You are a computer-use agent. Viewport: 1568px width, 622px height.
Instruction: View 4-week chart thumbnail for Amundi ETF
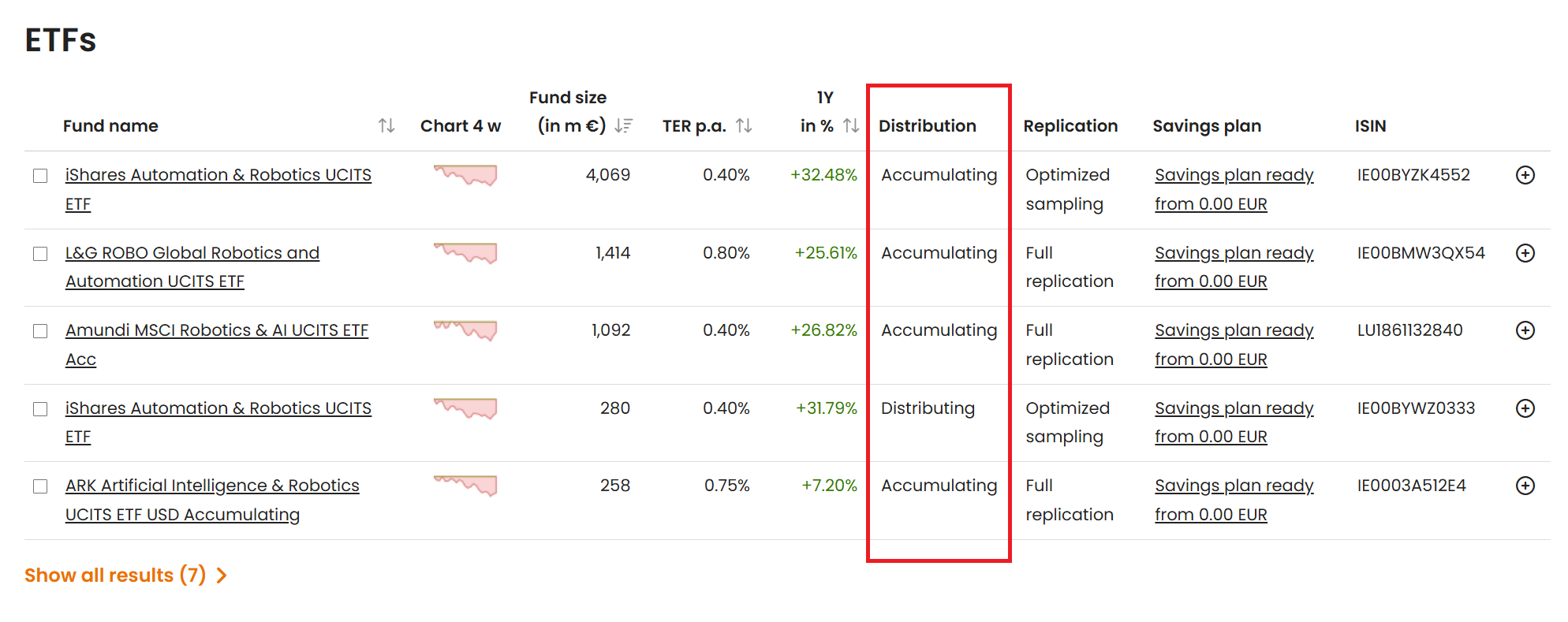coord(465,330)
